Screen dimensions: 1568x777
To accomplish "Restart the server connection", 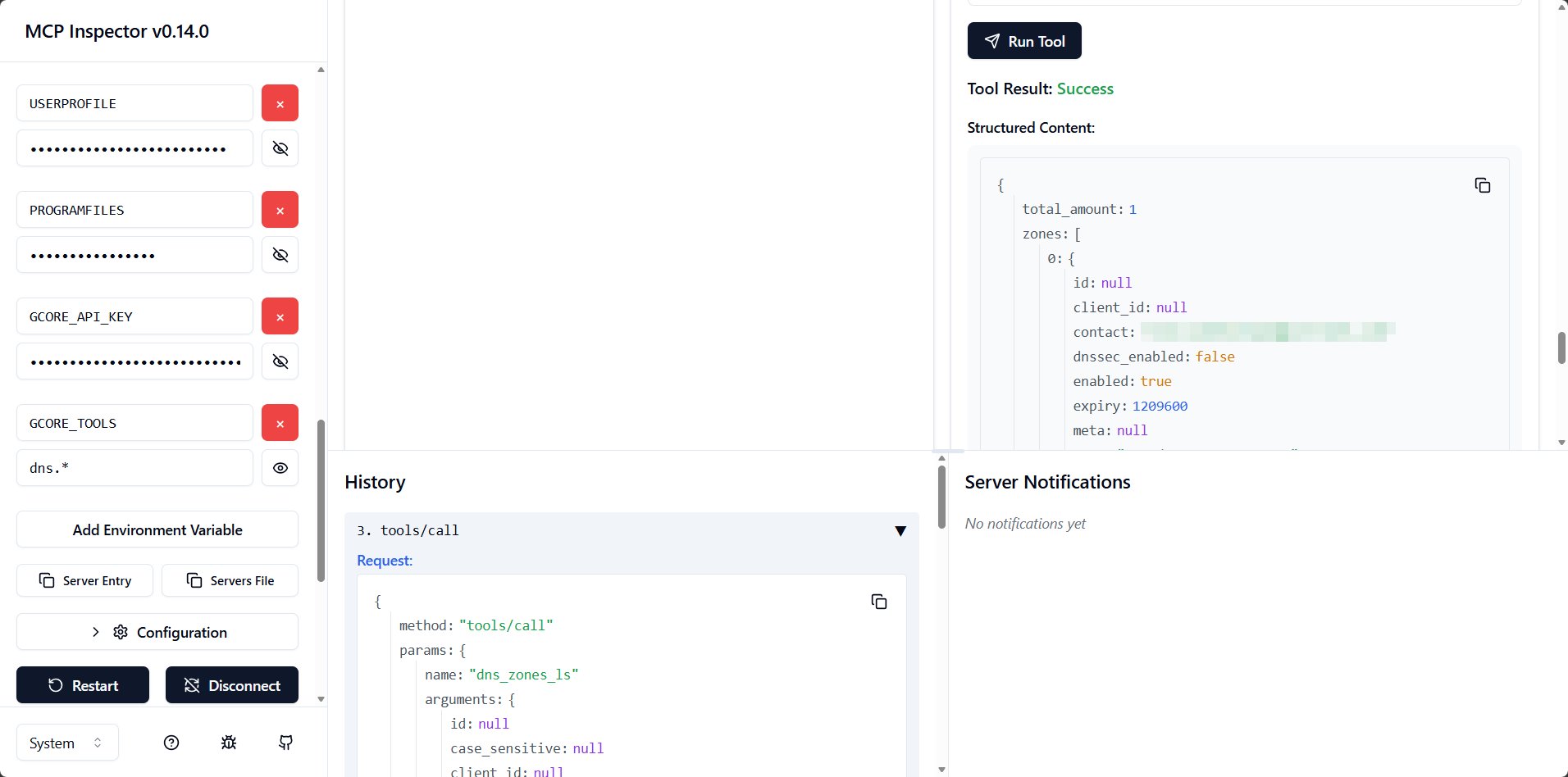I will point(83,685).
